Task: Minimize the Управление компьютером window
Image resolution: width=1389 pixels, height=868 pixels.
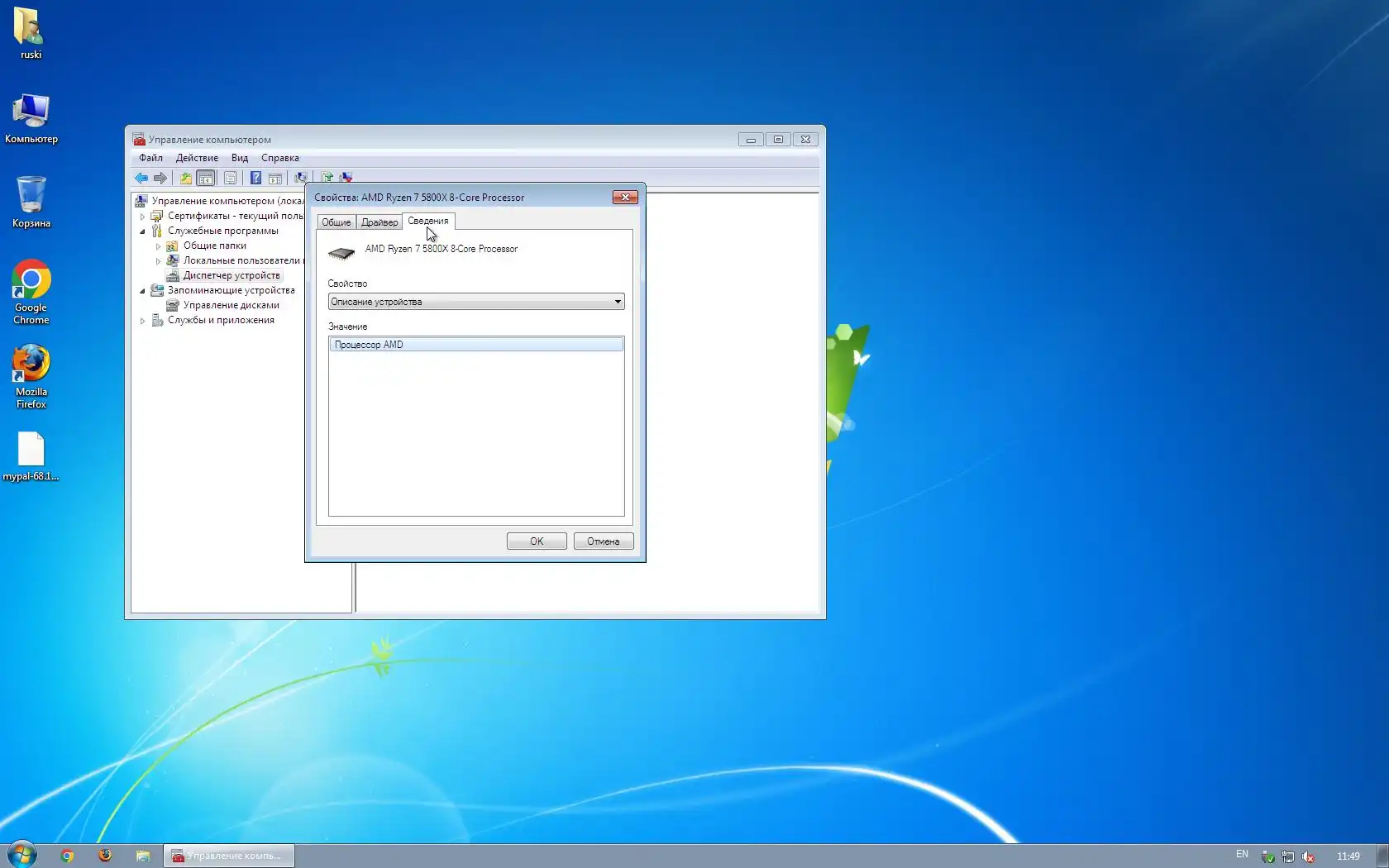Action: (751, 140)
